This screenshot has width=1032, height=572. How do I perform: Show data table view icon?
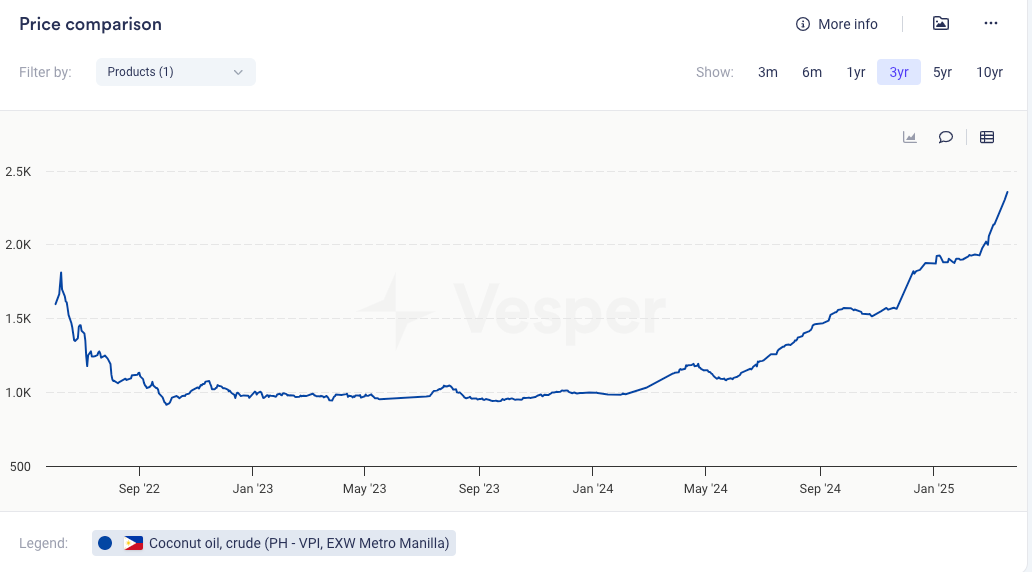pyautogui.click(x=987, y=137)
